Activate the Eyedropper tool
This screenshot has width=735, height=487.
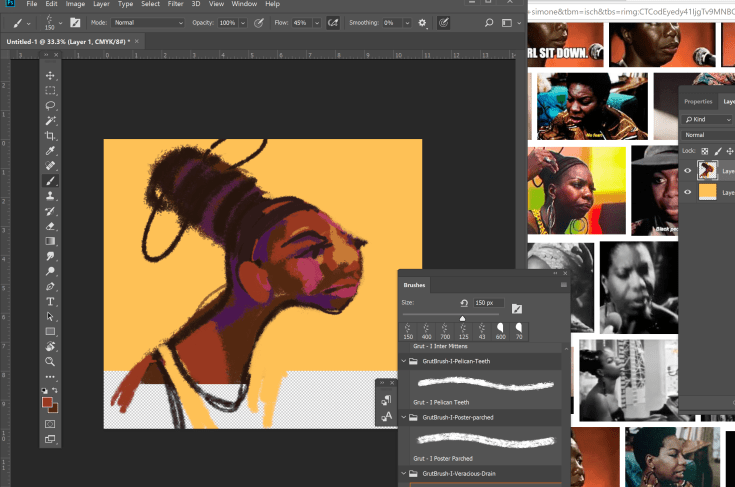50,150
